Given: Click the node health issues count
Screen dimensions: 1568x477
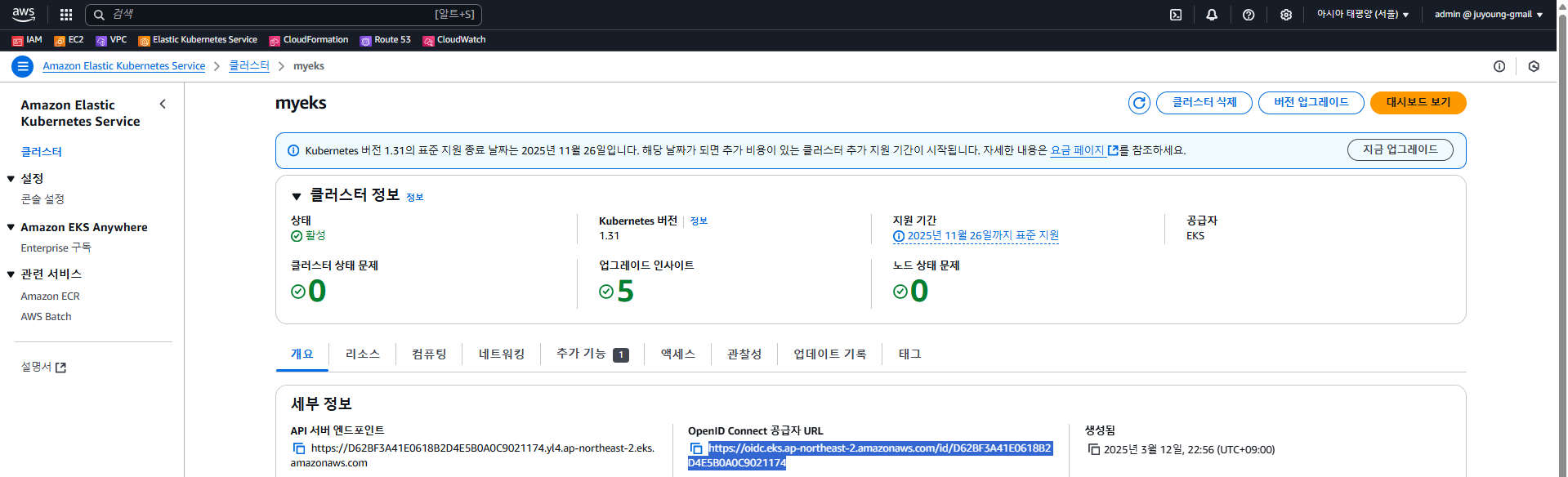Looking at the screenshot, I should [x=919, y=291].
